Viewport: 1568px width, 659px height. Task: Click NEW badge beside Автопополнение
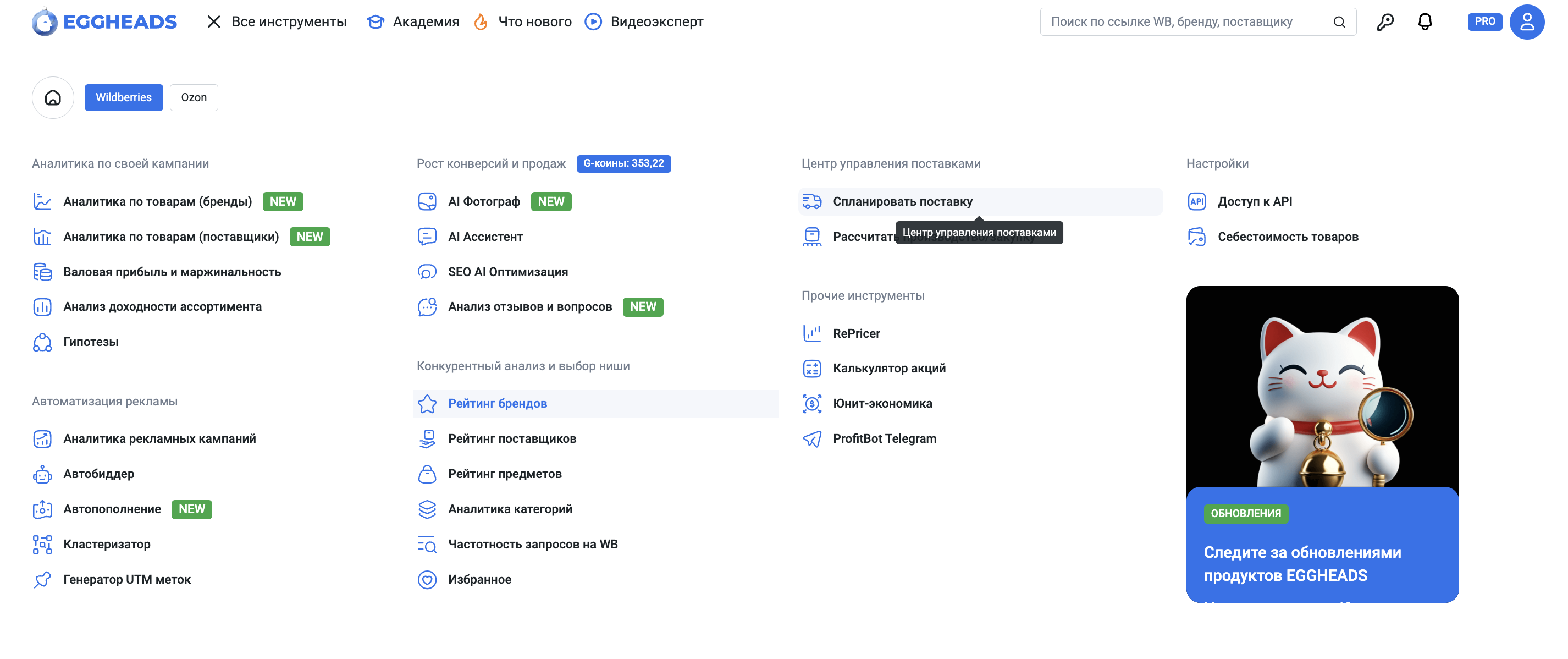pos(192,510)
